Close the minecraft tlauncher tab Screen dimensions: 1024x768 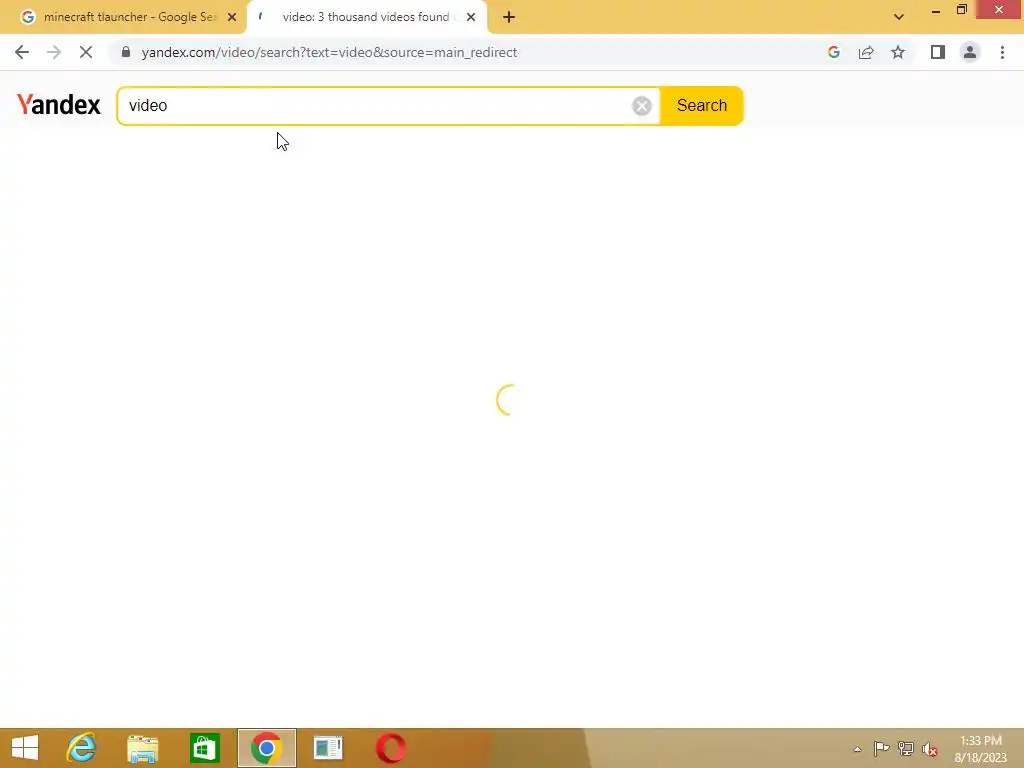[232, 17]
